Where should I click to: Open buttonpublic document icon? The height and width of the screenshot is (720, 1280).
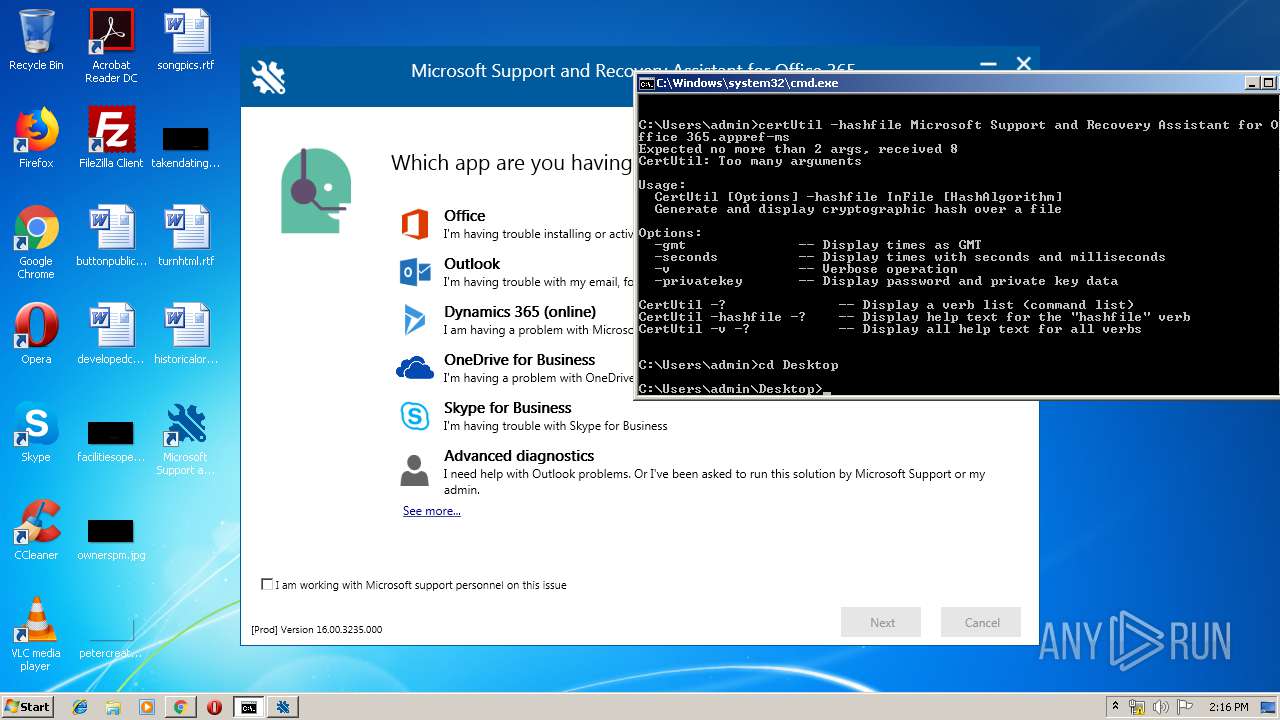(x=111, y=236)
